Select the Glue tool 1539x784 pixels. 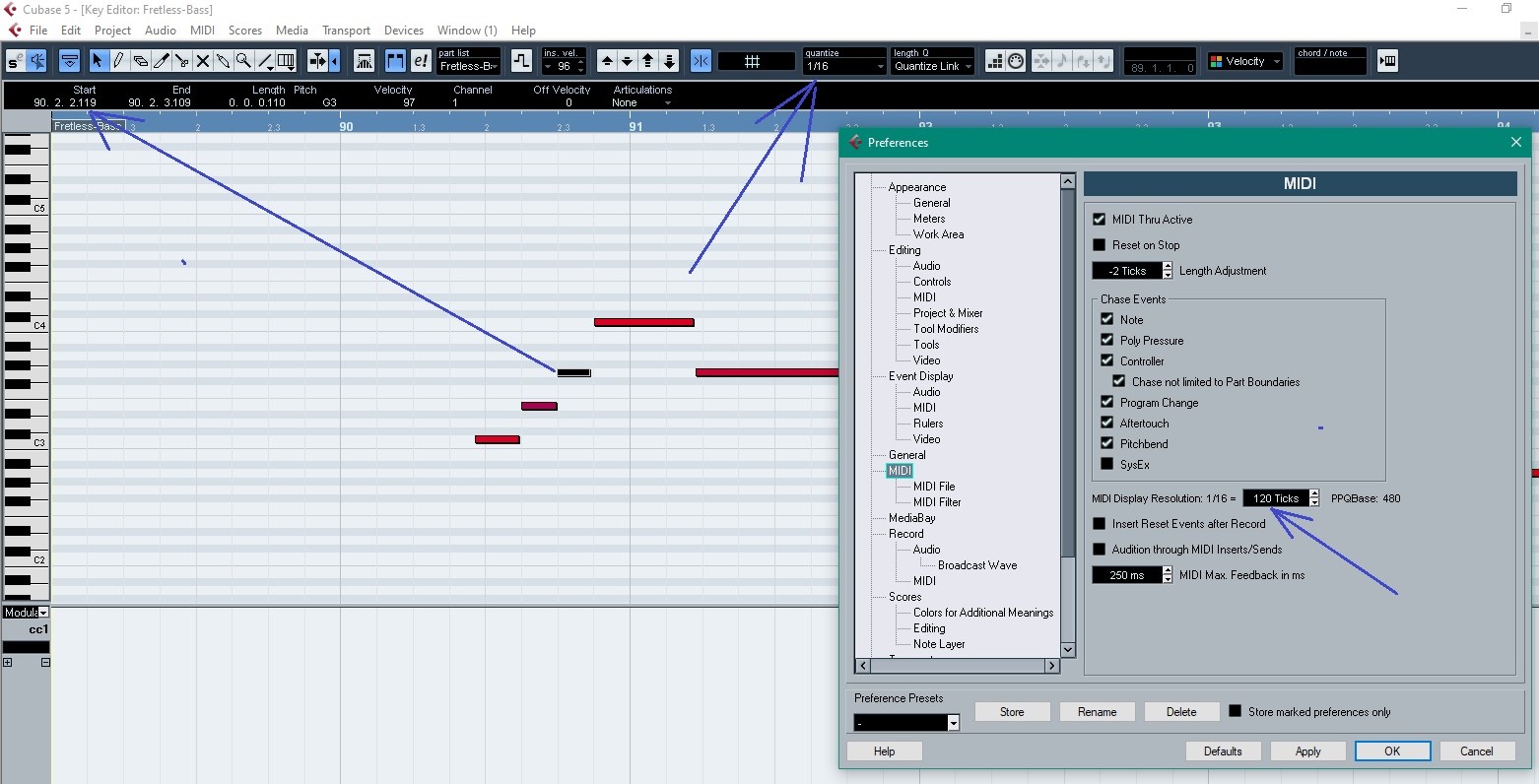click(x=224, y=61)
